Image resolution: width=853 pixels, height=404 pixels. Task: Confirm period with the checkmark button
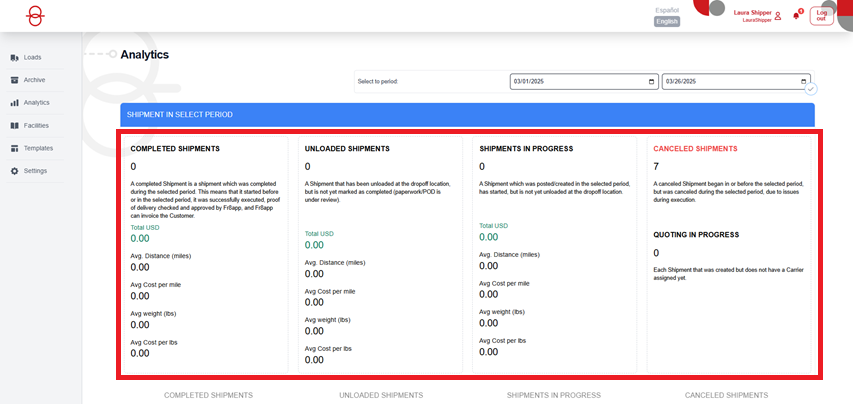[x=811, y=89]
